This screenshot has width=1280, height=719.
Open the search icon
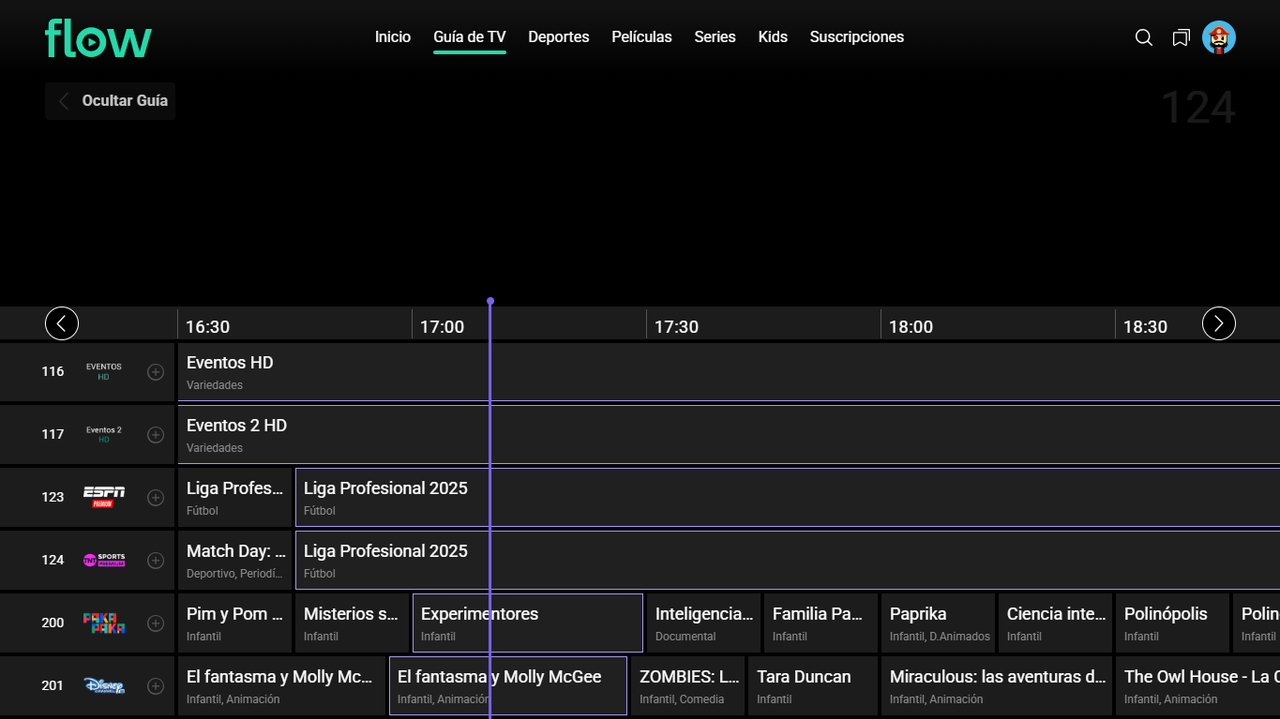[1144, 38]
